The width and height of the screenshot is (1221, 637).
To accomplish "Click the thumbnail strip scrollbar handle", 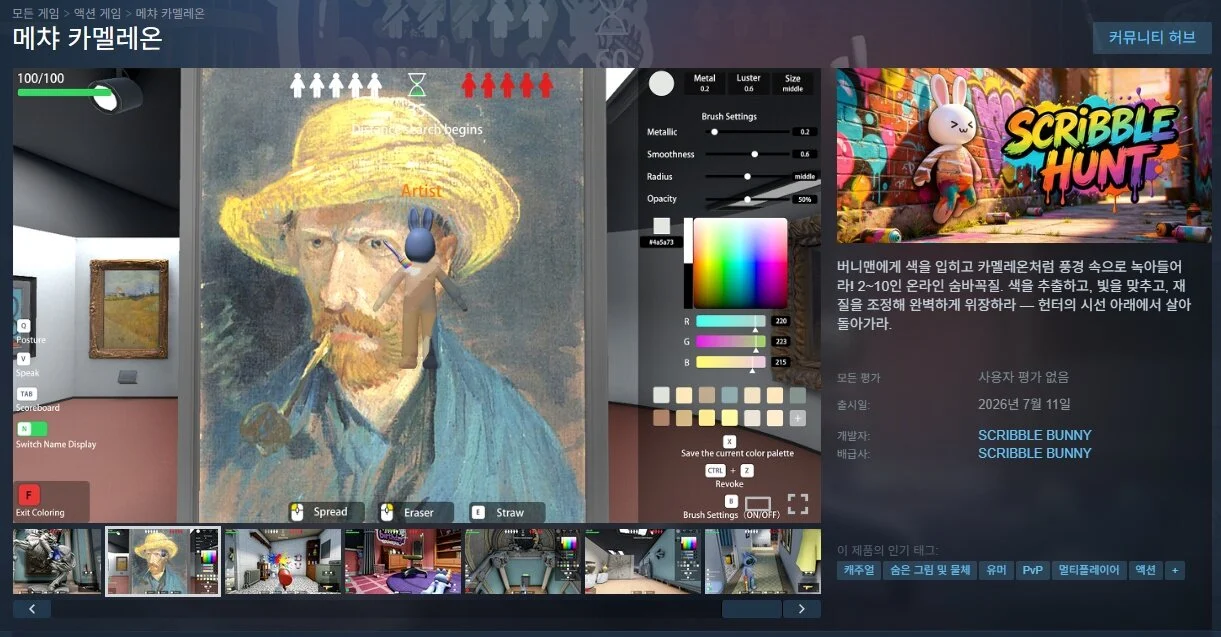I will 751,608.
